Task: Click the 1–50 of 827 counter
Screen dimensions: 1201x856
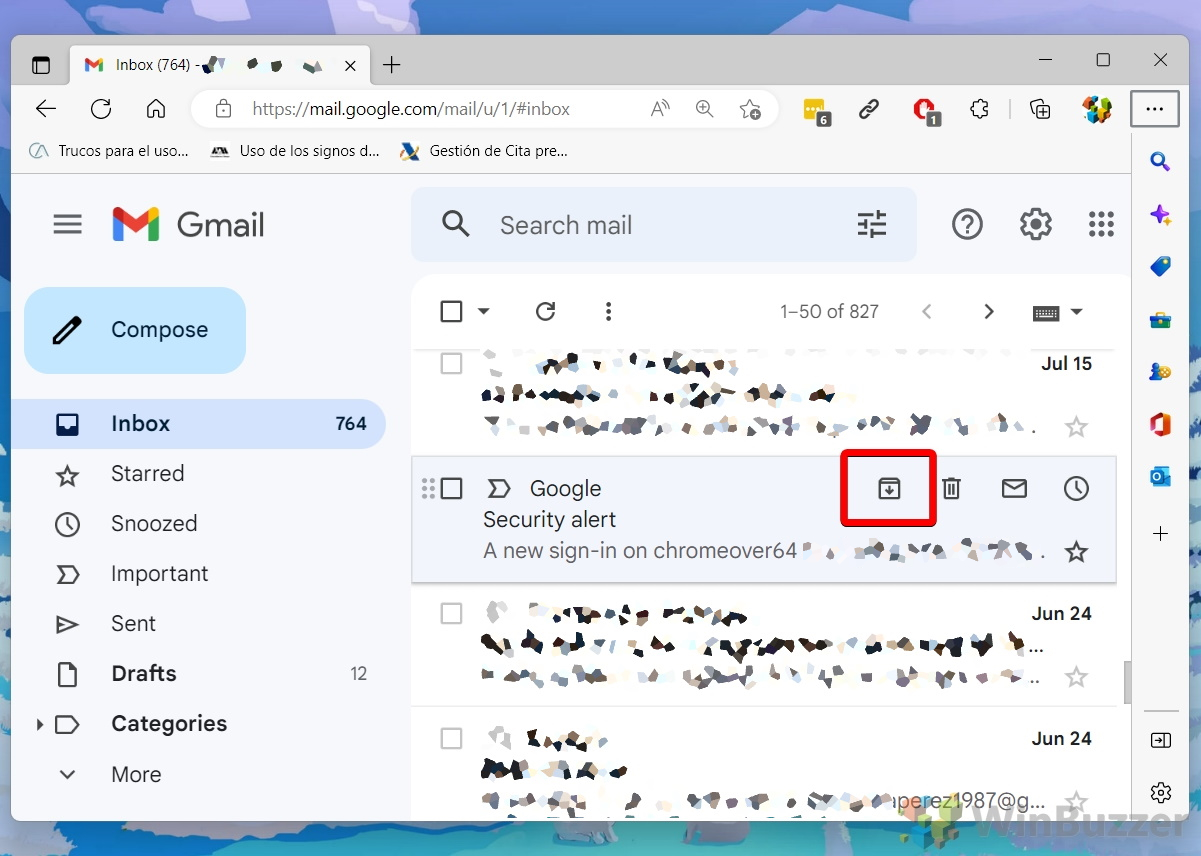Action: 829,311
